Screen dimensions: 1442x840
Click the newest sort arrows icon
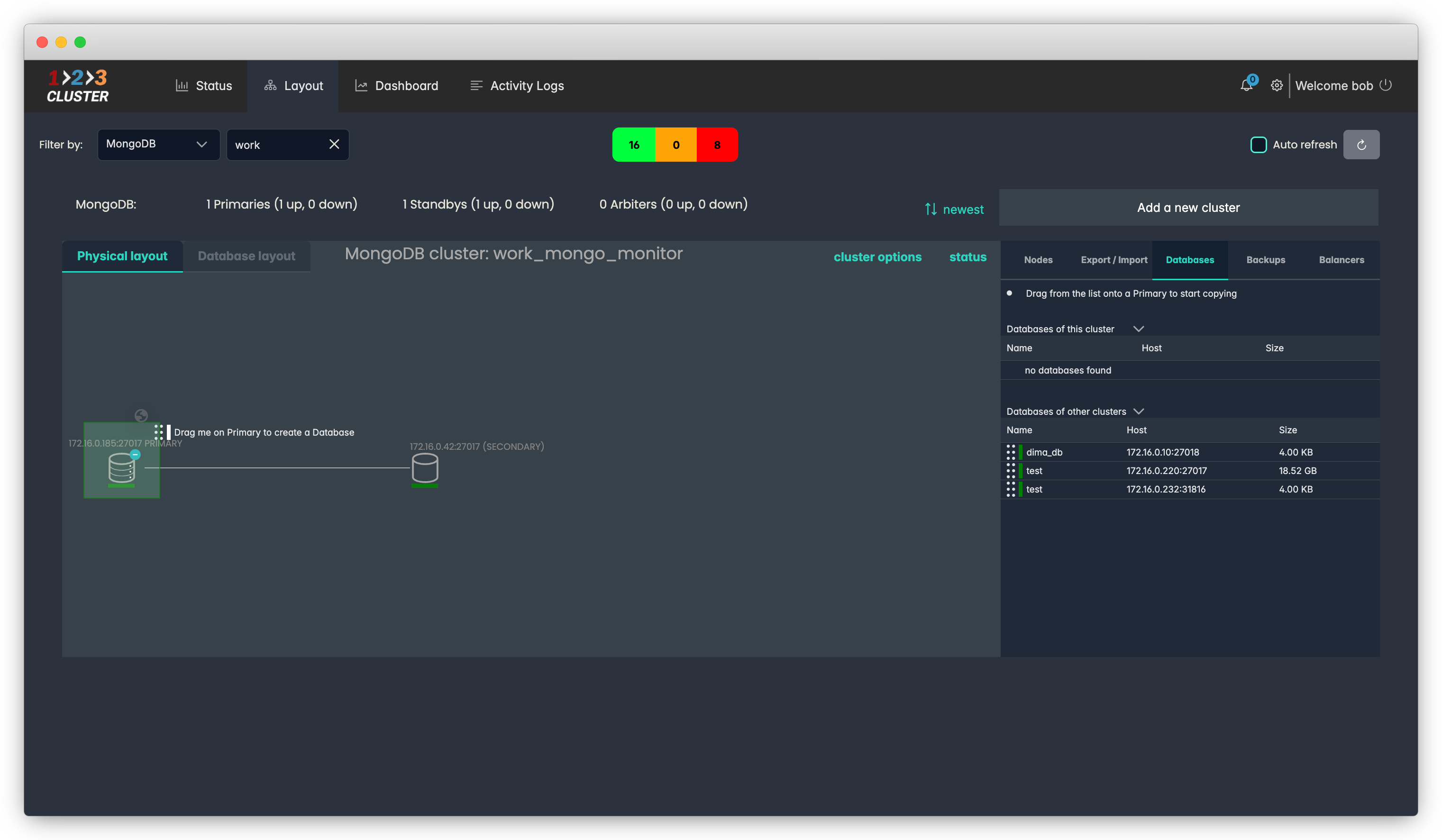pos(931,210)
